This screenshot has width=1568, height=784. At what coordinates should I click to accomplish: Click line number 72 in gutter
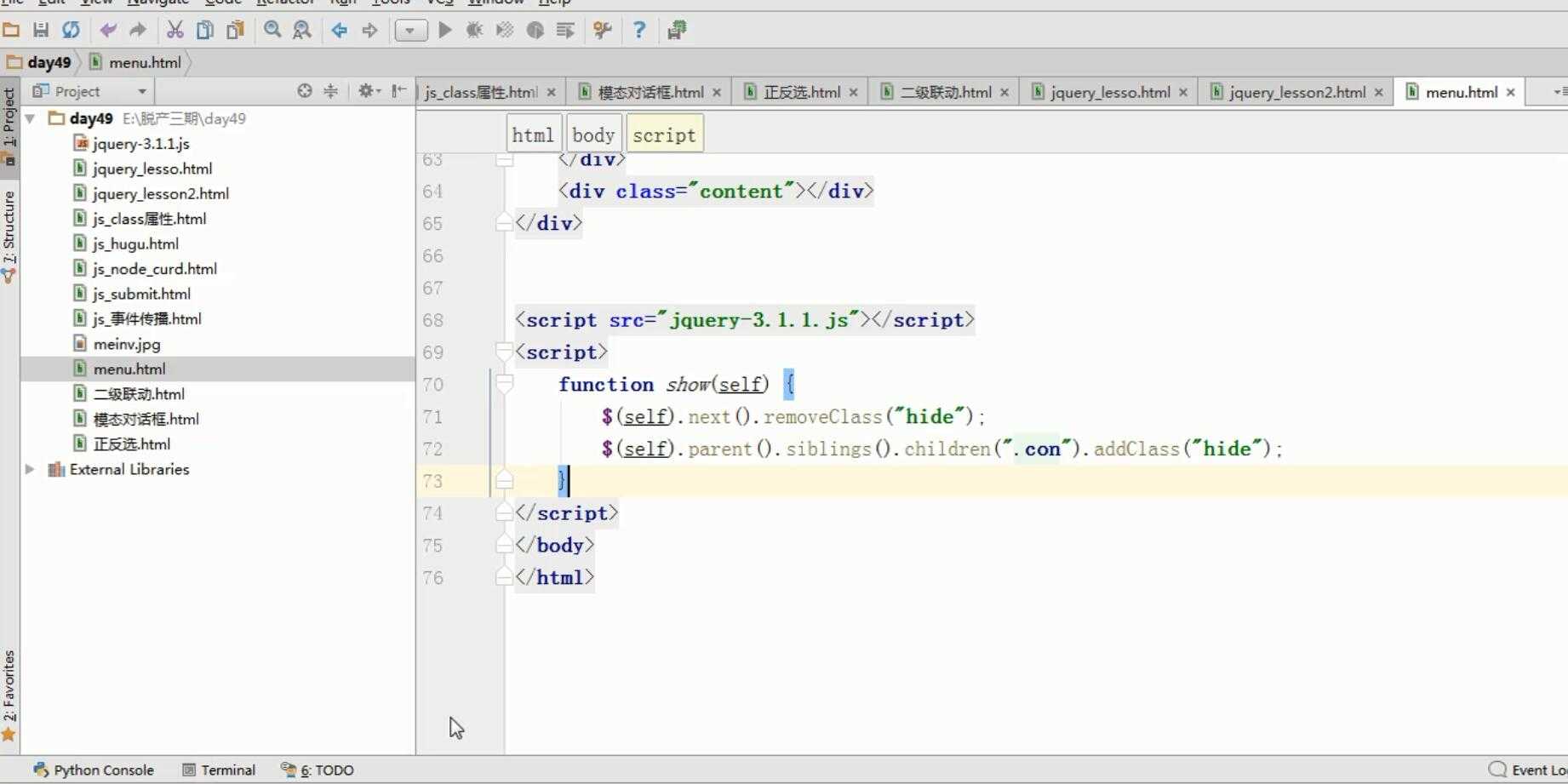[x=432, y=449]
